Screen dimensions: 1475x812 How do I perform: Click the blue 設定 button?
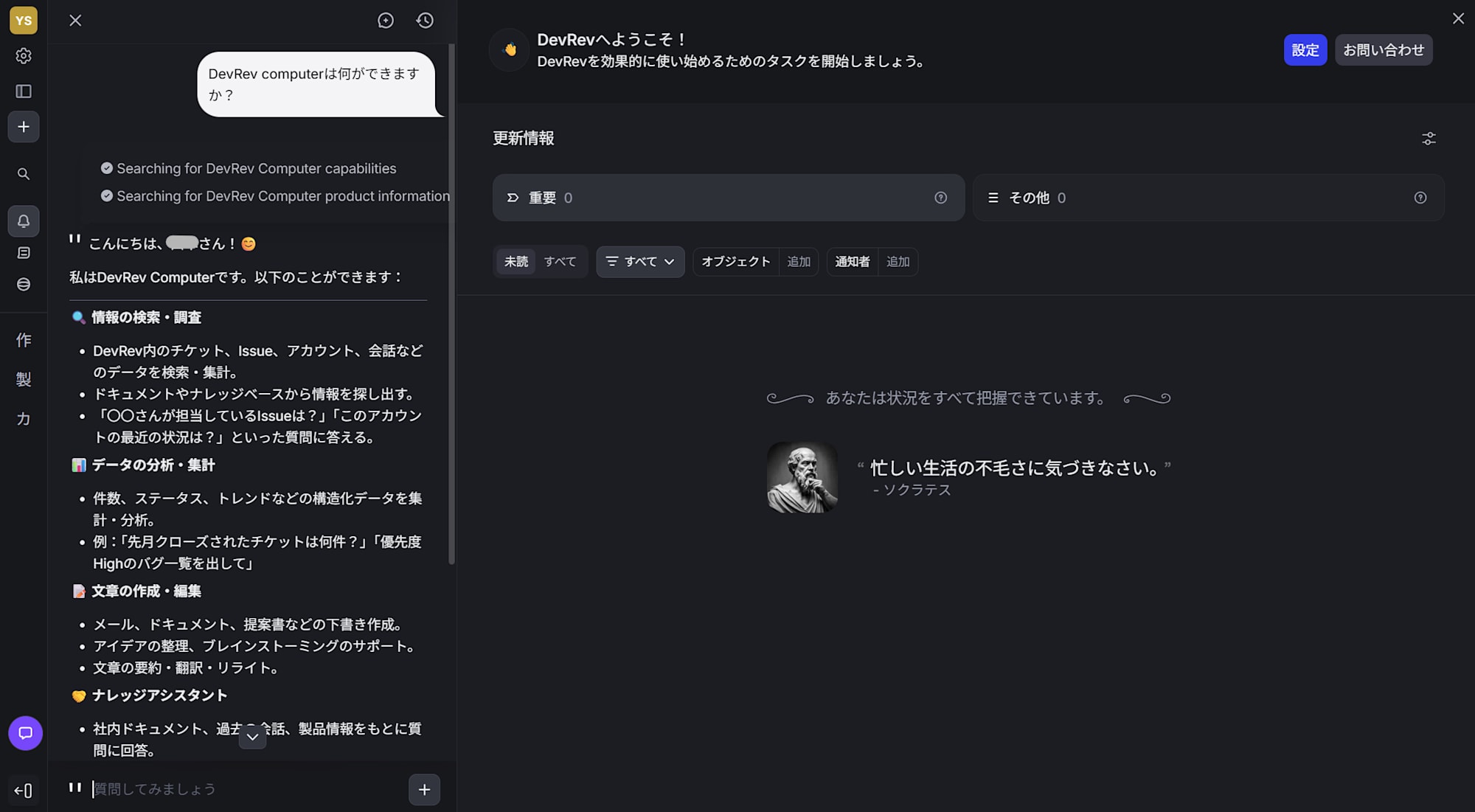(1305, 50)
